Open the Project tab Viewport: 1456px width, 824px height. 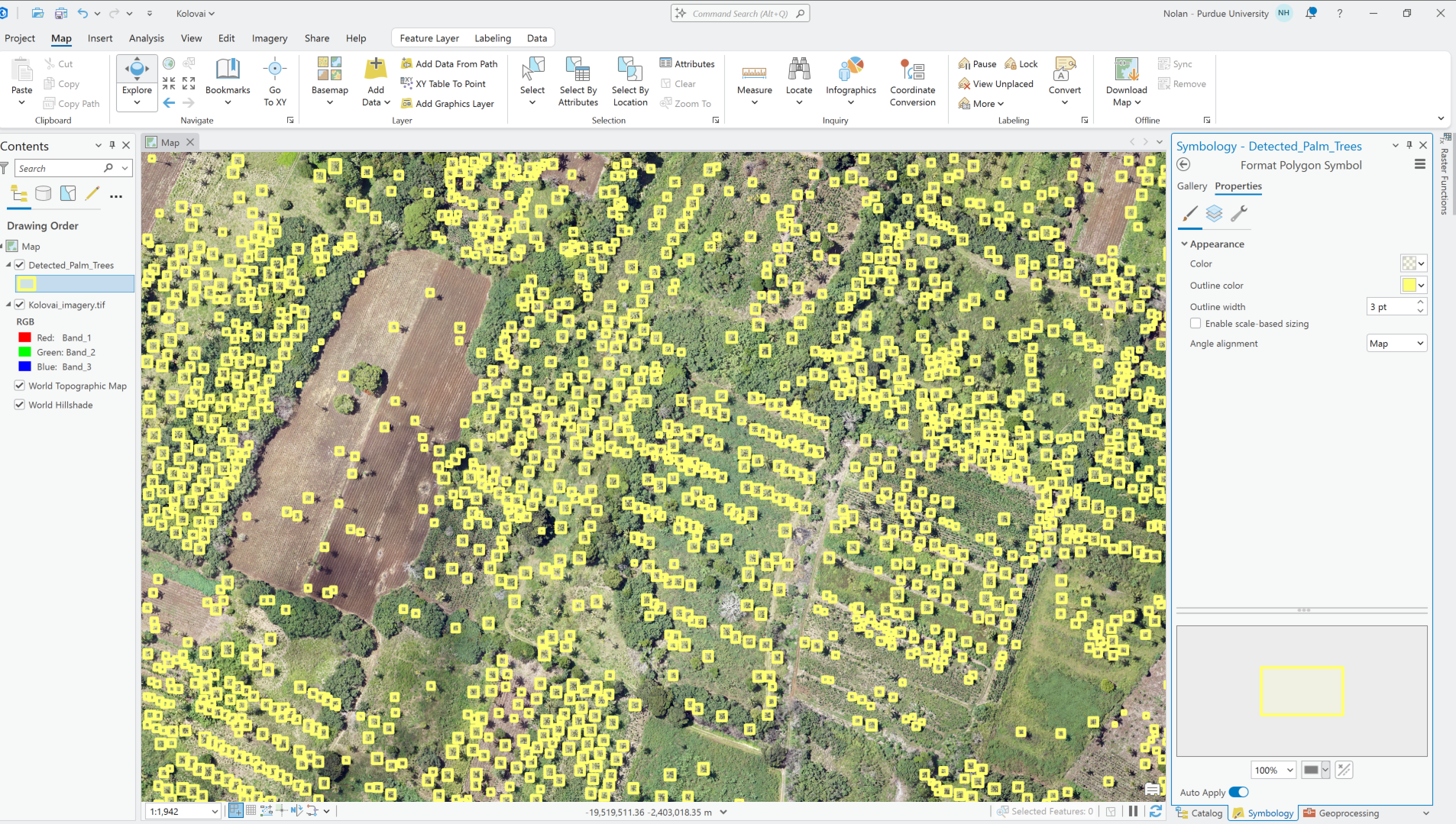point(20,38)
